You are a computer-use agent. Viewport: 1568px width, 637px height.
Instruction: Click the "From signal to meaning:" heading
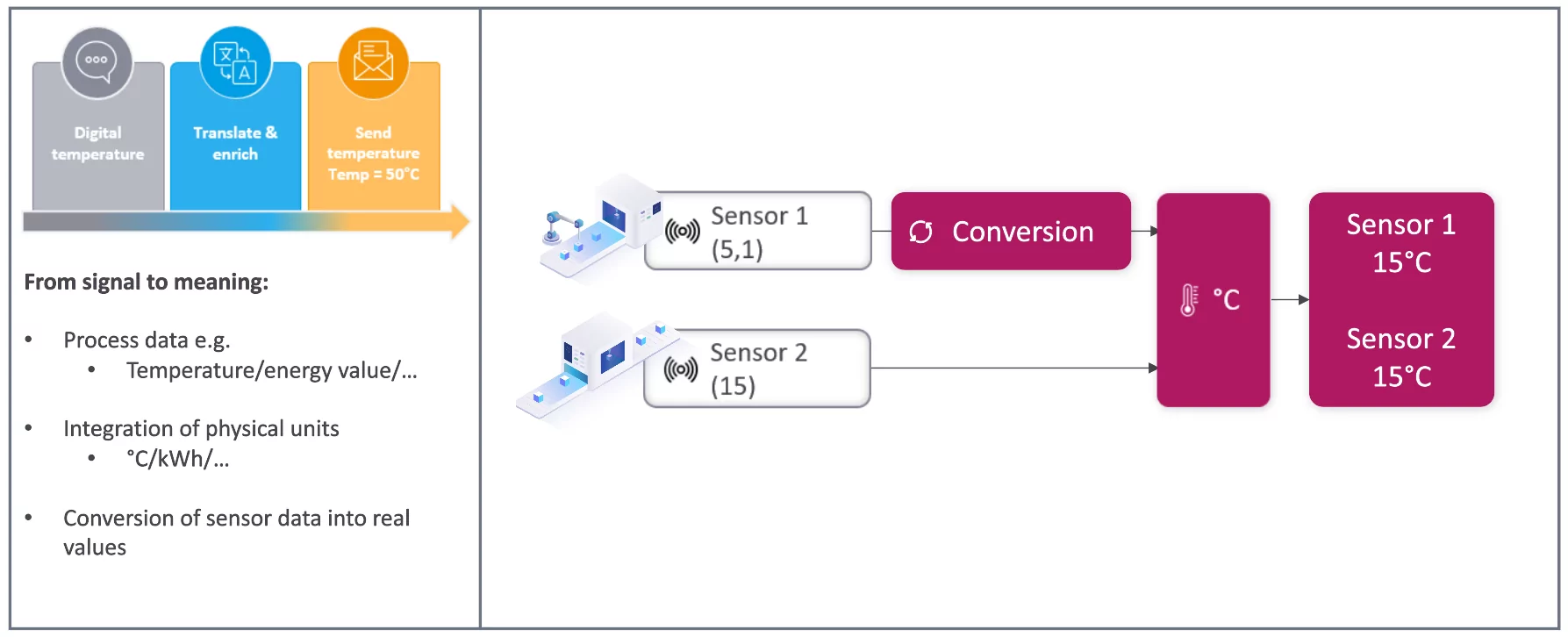point(147,282)
